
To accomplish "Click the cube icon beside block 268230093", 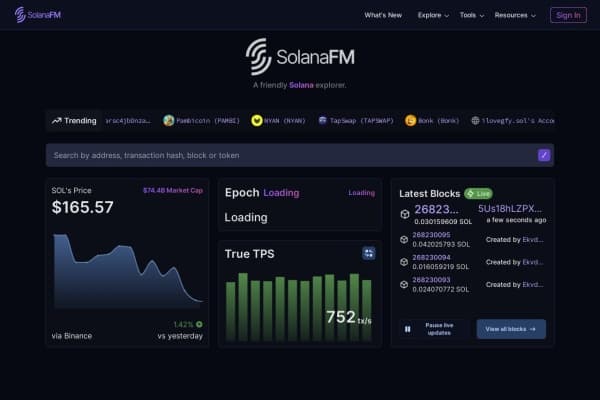I will click(404, 285).
